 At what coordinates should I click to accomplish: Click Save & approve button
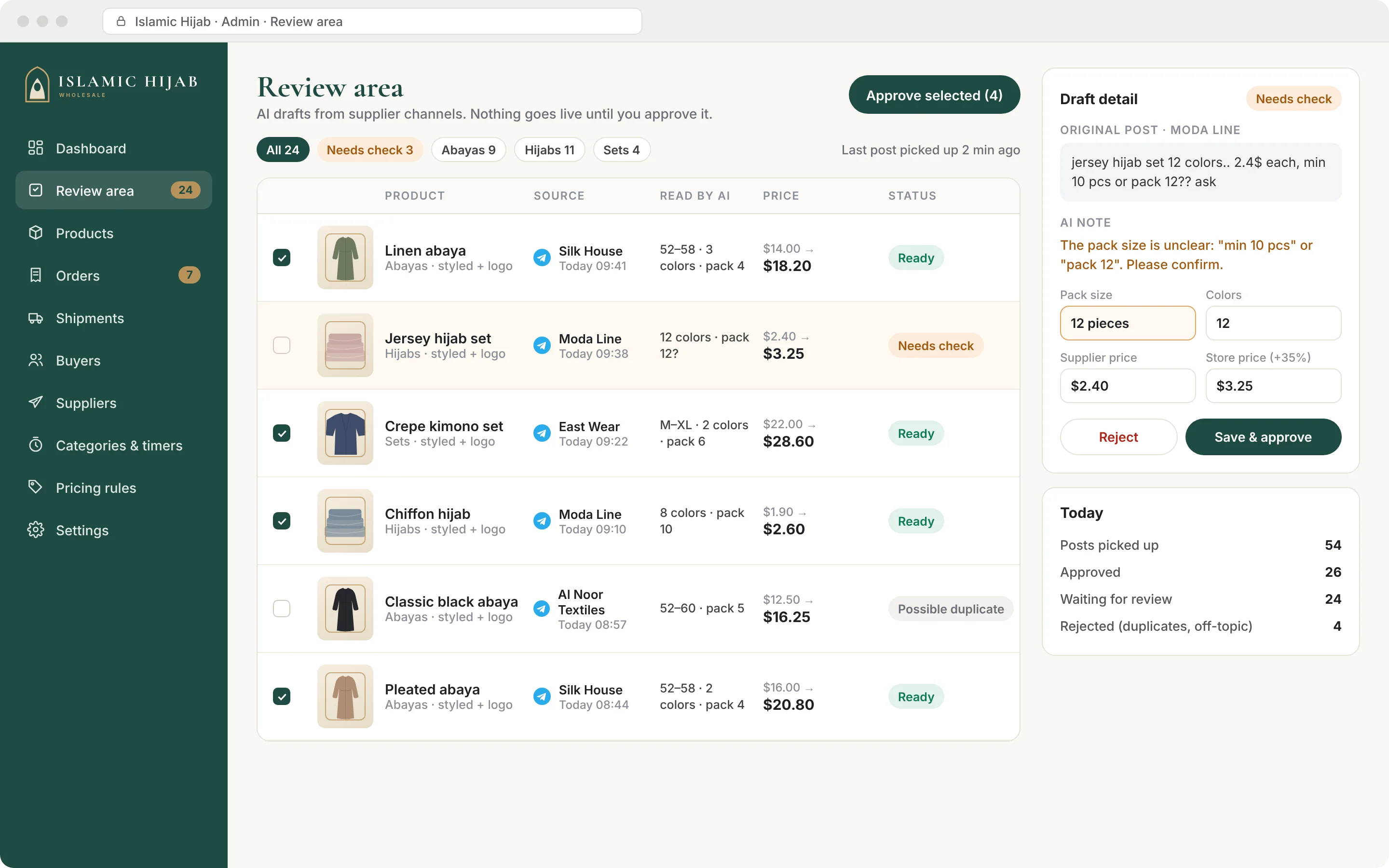(1263, 437)
